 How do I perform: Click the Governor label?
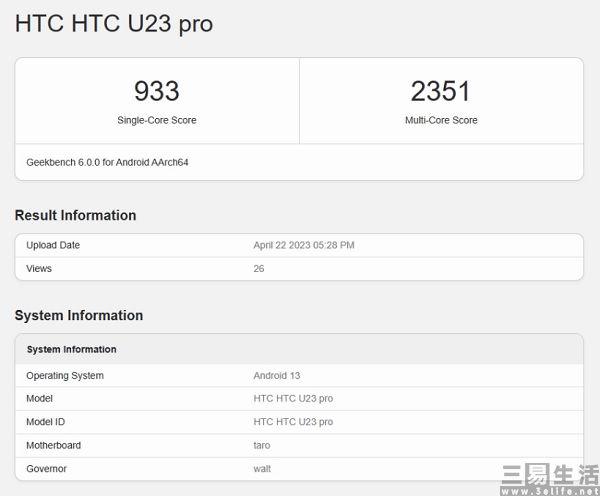[x=46, y=469]
